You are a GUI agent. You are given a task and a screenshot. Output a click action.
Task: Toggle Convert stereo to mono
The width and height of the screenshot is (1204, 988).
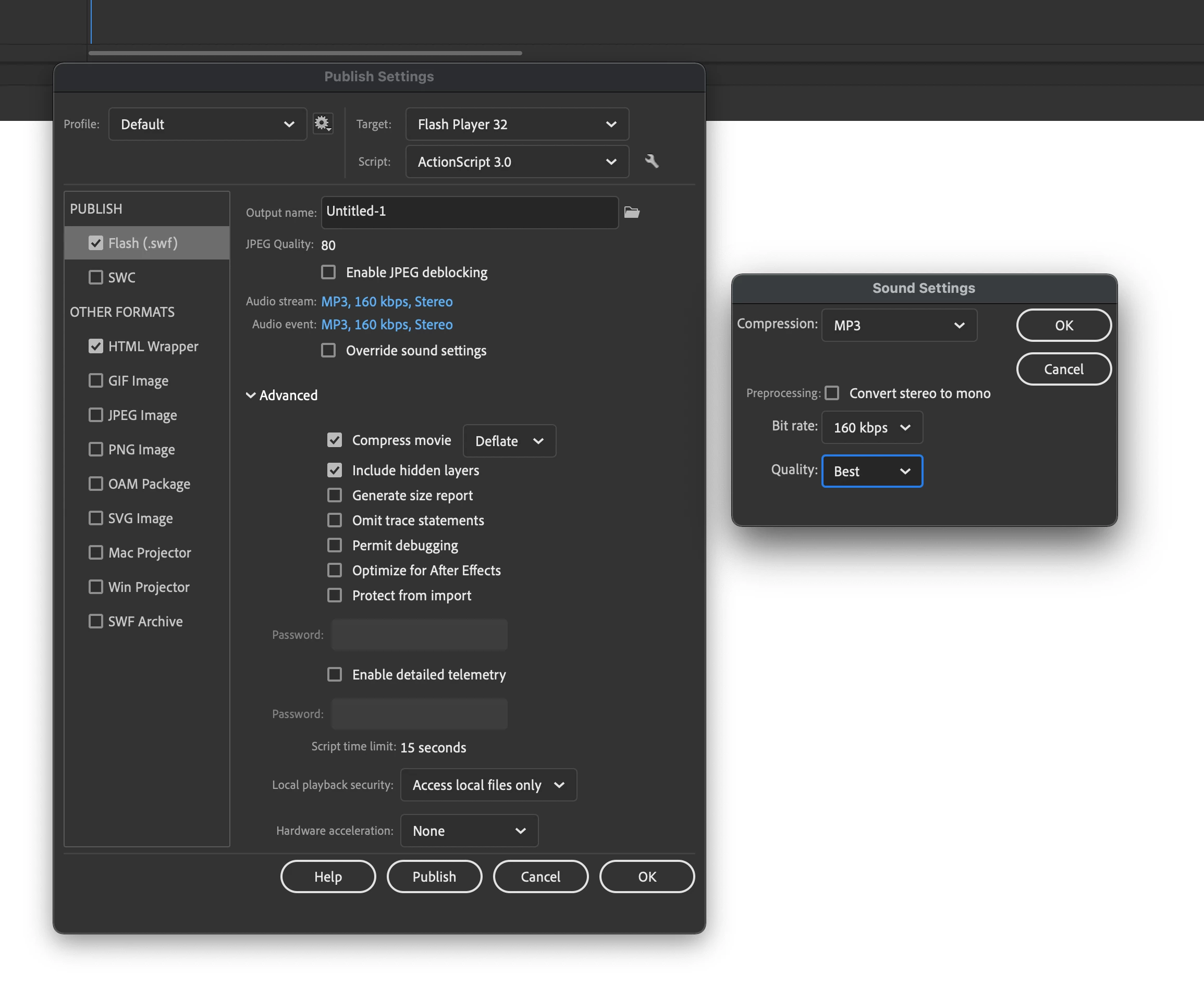832,393
